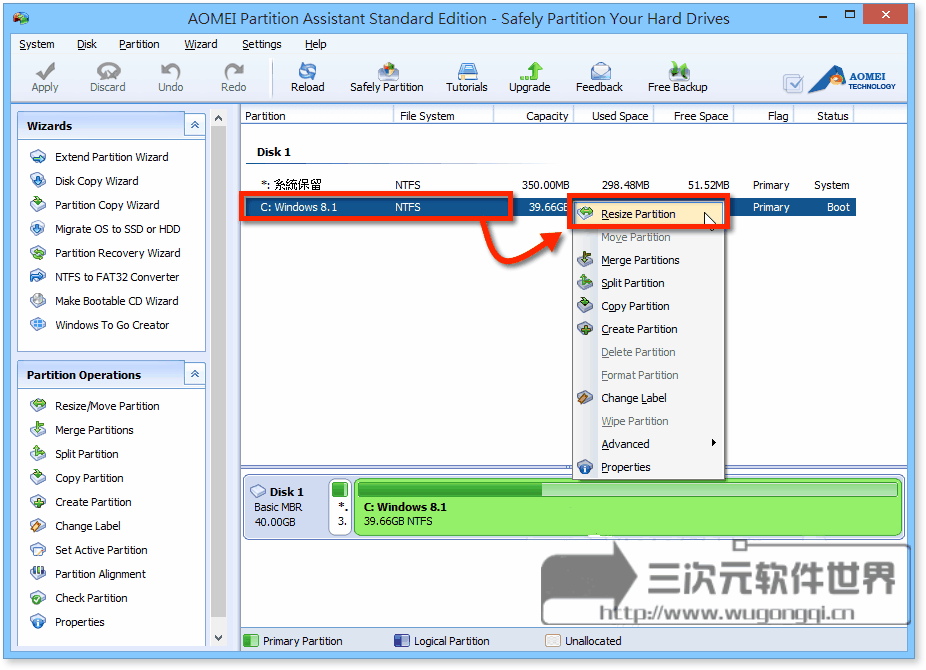926x670 pixels.
Task: Select the 系統保留 partition row
Action: tap(548, 185)
